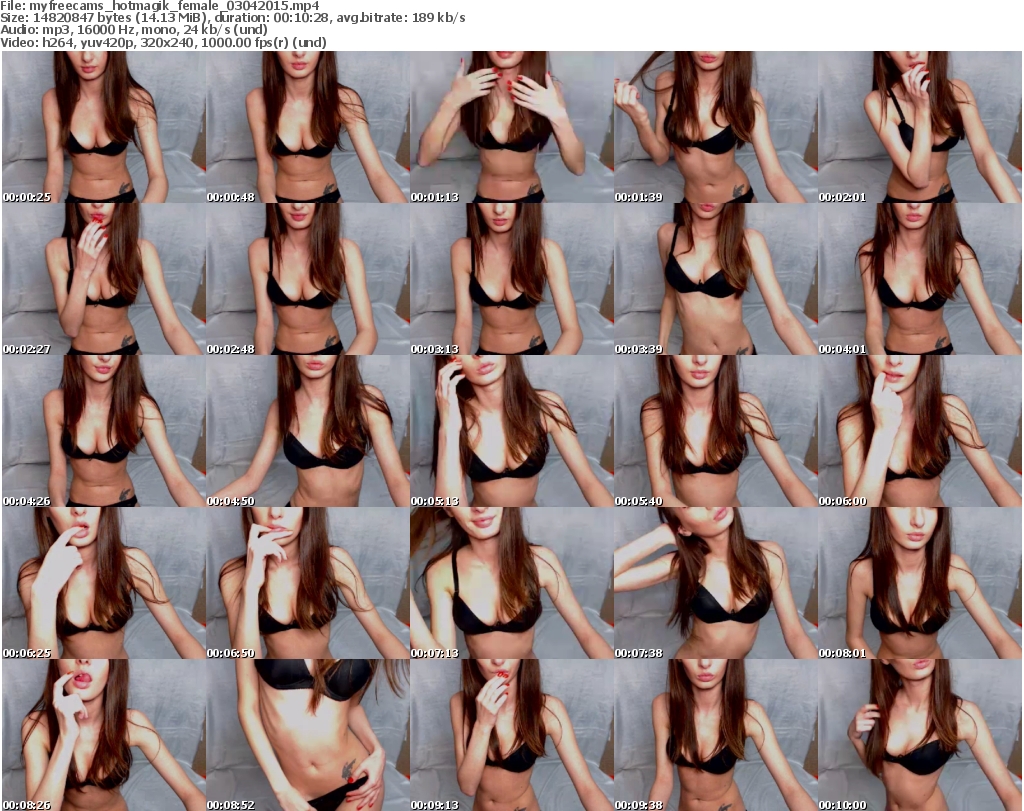This screenshot has width=1024, height=811.
Task: Open the final frame at 00:10:00
Action: (919, 735)
